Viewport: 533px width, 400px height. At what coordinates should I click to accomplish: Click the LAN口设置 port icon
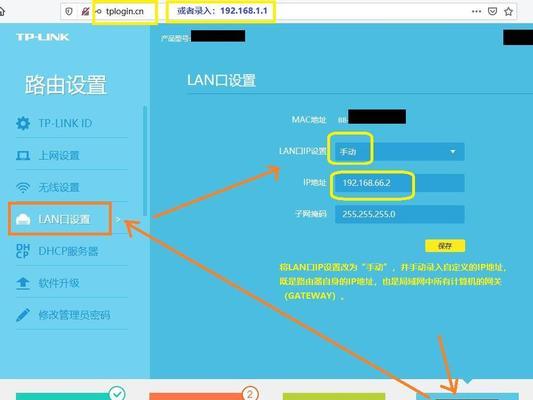point(23,219)
